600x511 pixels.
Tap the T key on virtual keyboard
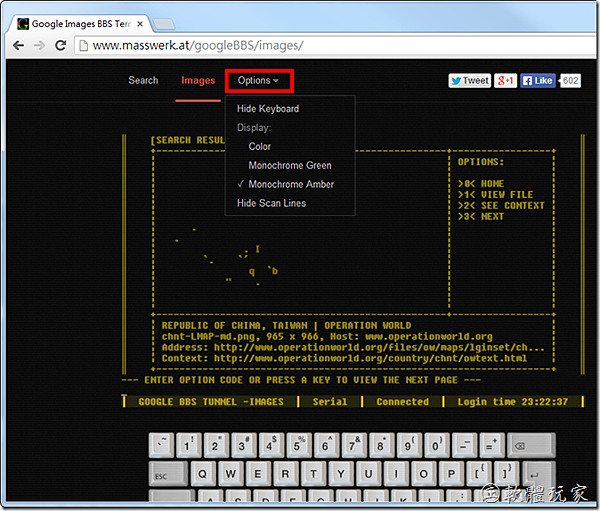(313, 473)
